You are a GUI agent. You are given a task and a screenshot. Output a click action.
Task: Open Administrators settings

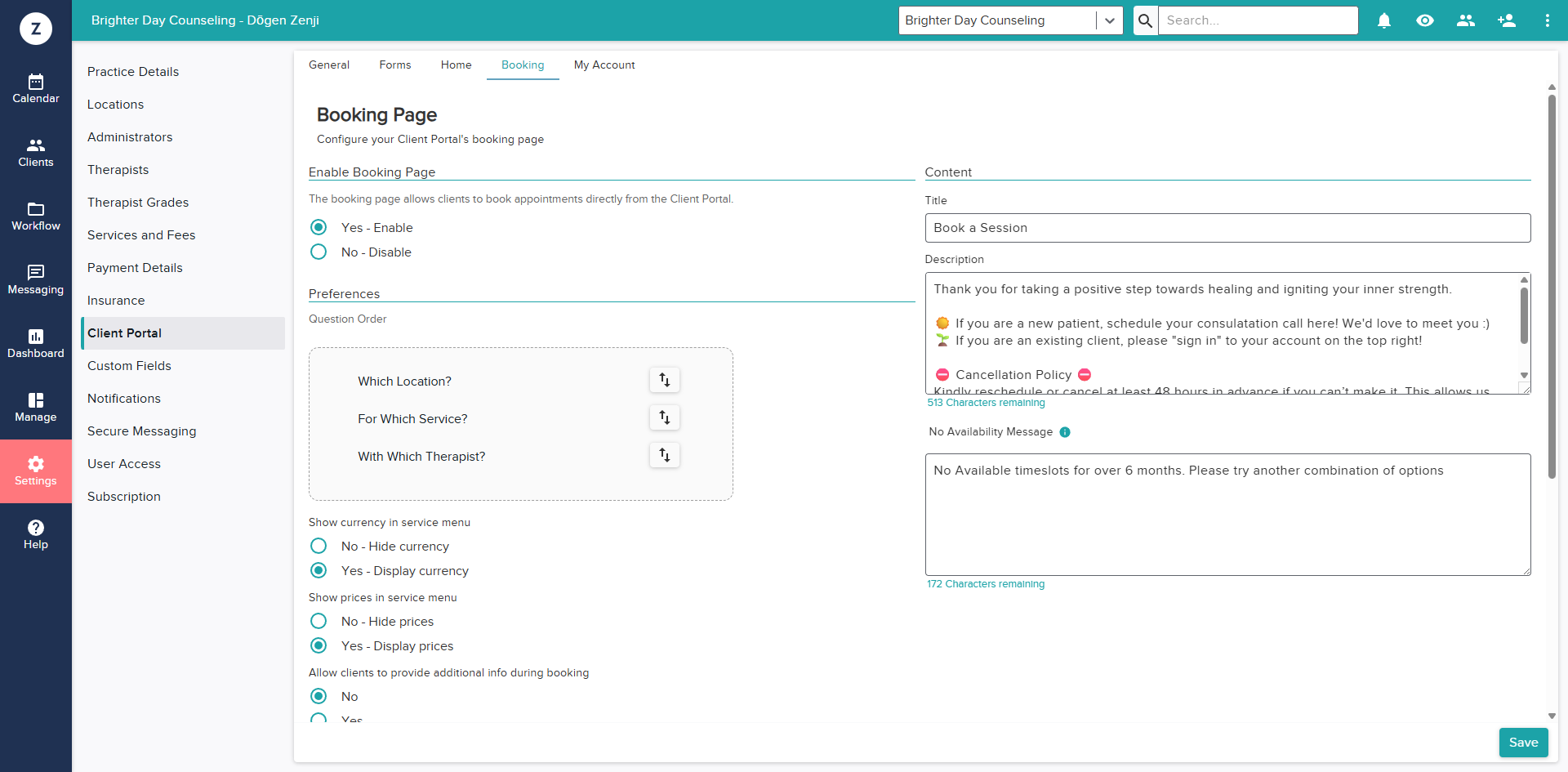pos(183,137)
